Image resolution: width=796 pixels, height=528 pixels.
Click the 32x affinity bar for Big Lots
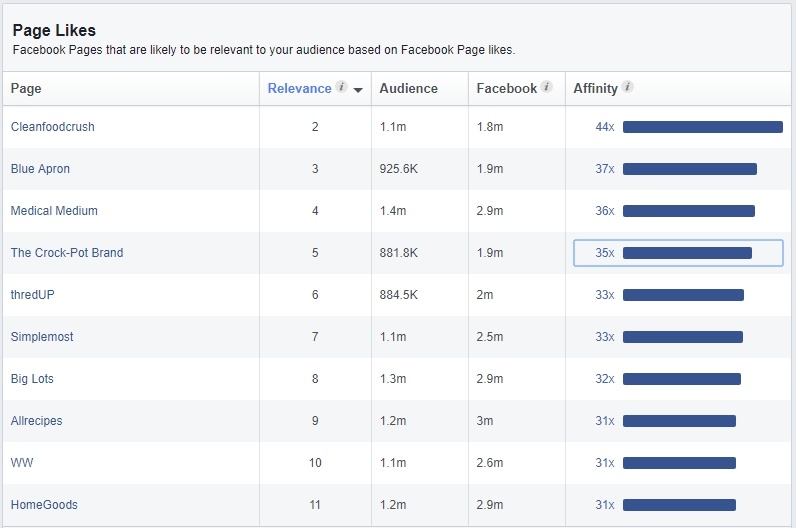682,379
